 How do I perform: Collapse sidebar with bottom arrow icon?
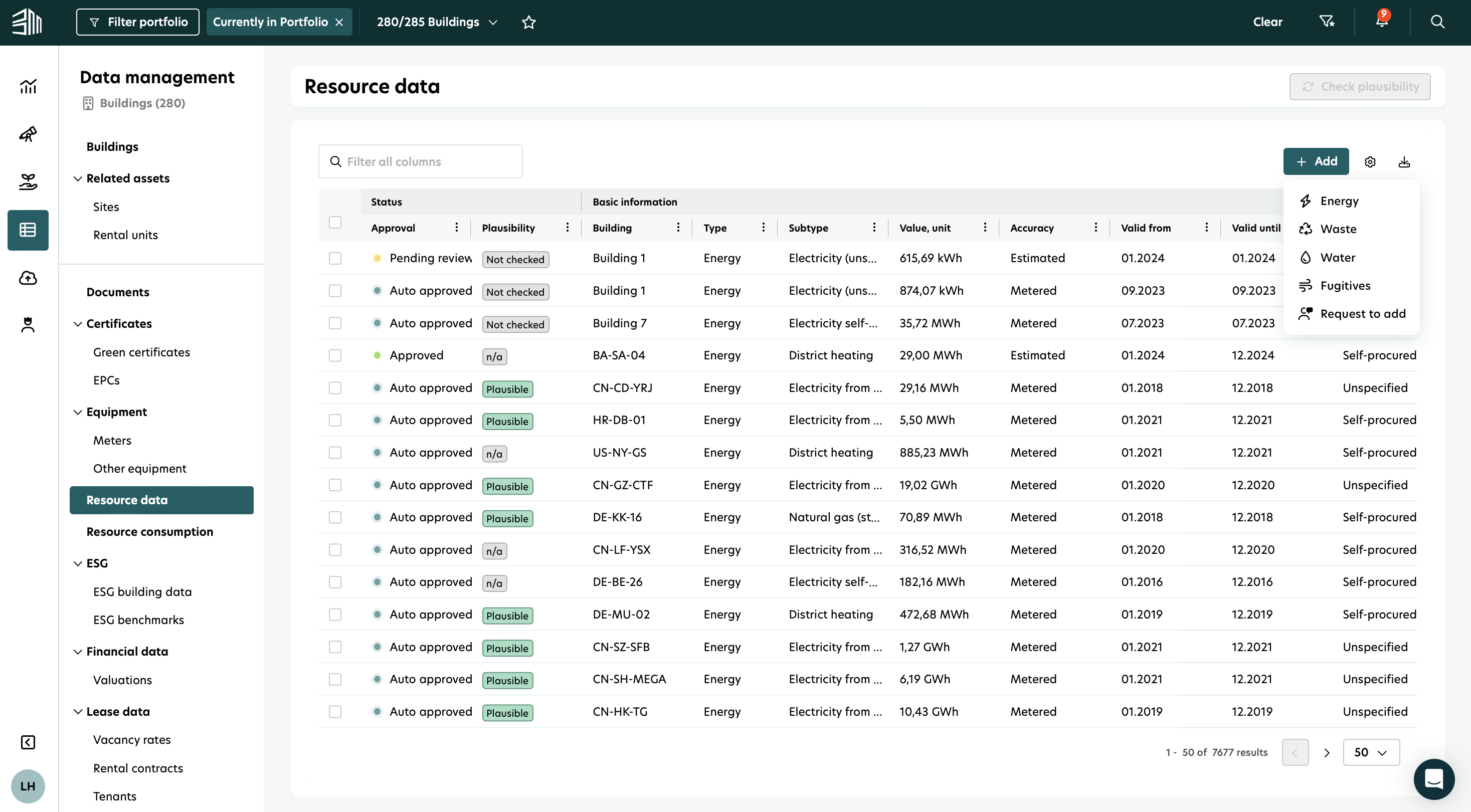coord(28,742)
